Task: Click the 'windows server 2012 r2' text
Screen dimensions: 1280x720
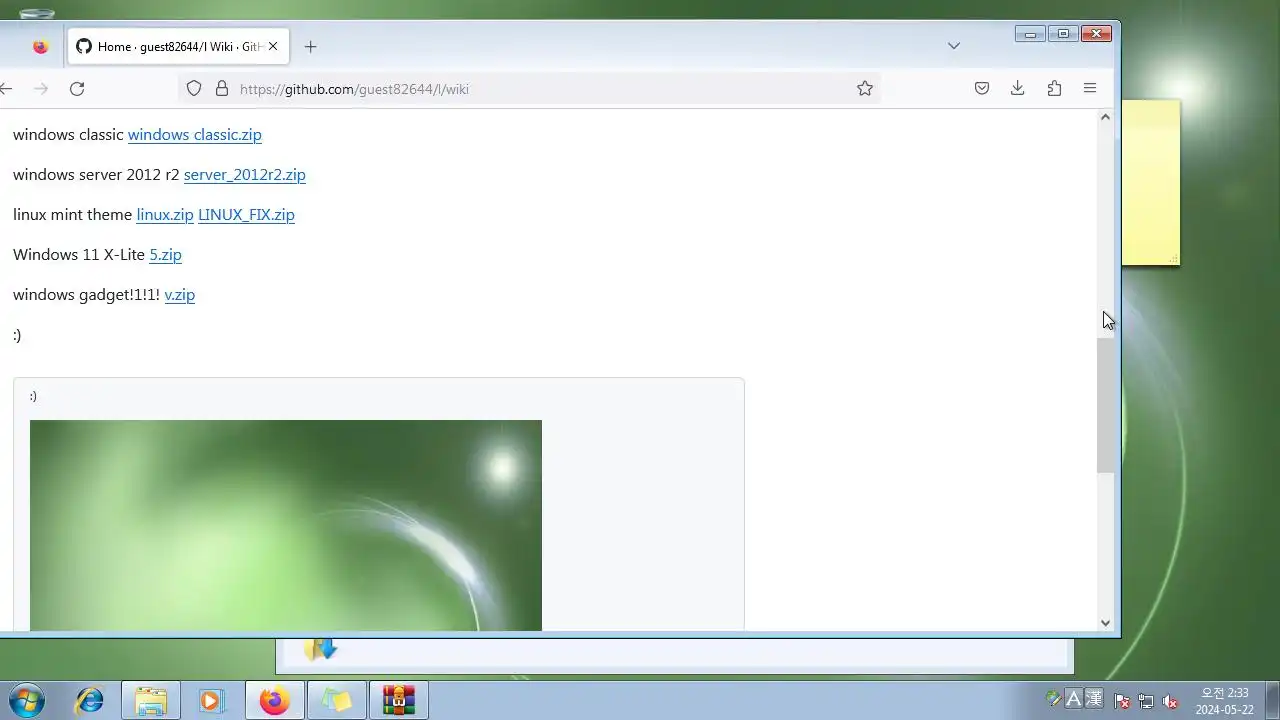Action: pos(96,175)
